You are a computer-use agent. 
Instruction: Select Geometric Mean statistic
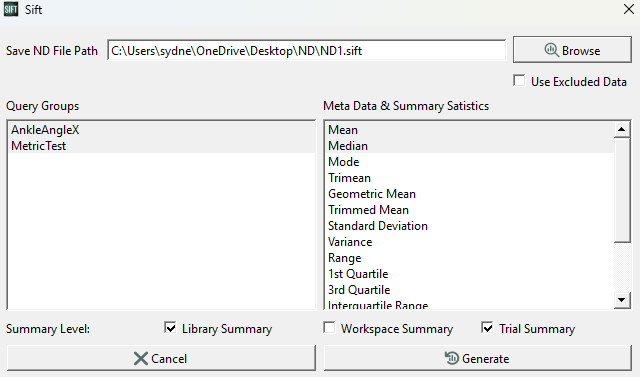pyautogui.click(x=470, y=194)
